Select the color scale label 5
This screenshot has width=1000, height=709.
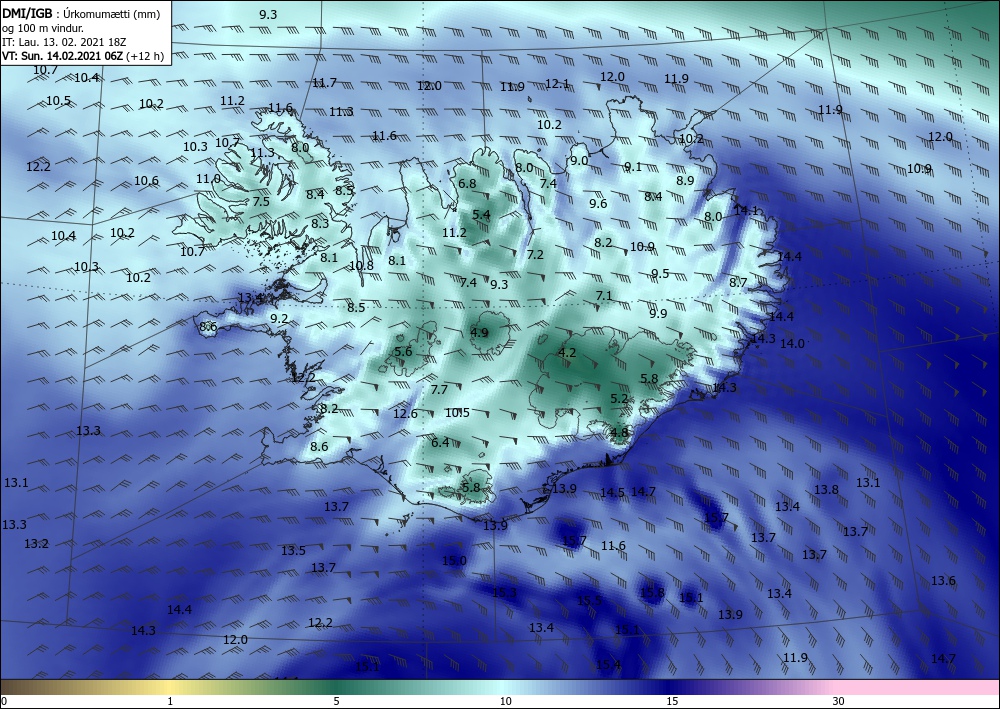pyautogui.click(x=336, y=701)
